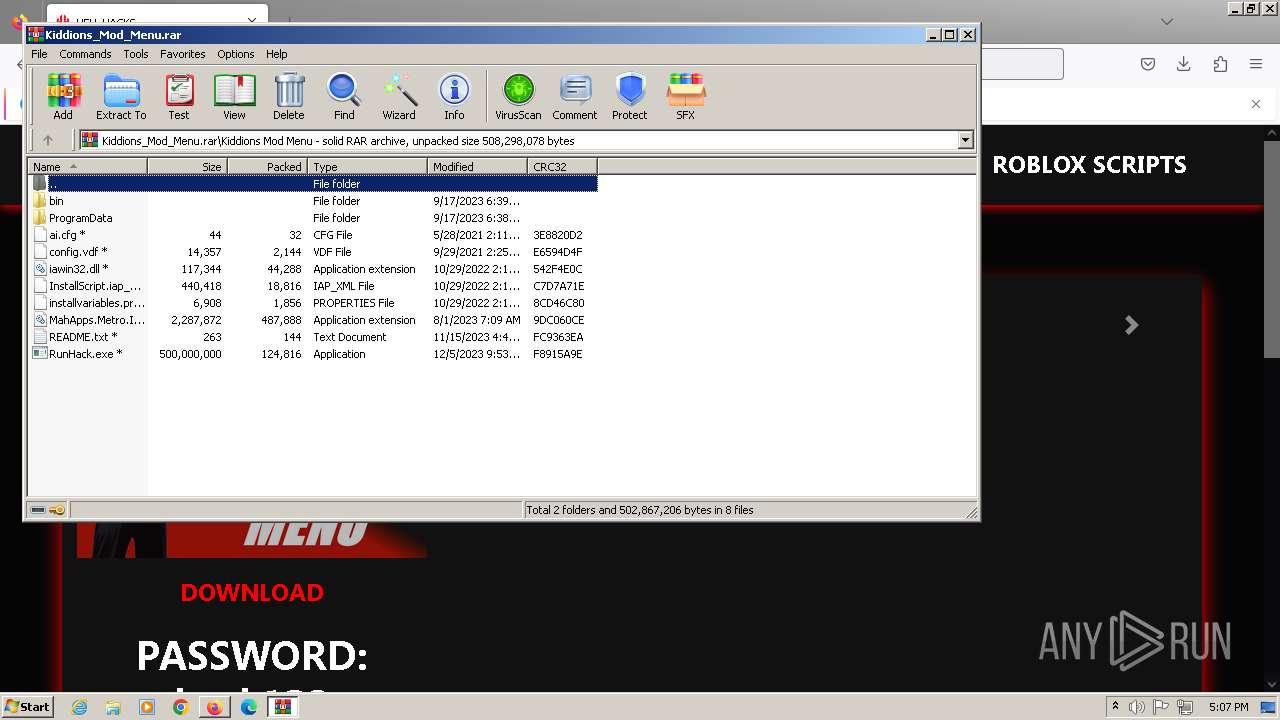Click the View toolbar icon

pyautogui.click(x=234, y=97)
